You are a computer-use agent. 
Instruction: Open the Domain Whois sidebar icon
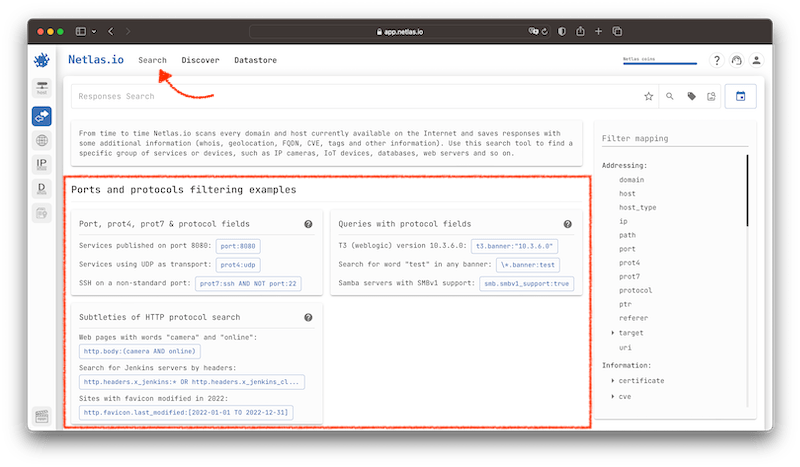[x=42, y=188]
